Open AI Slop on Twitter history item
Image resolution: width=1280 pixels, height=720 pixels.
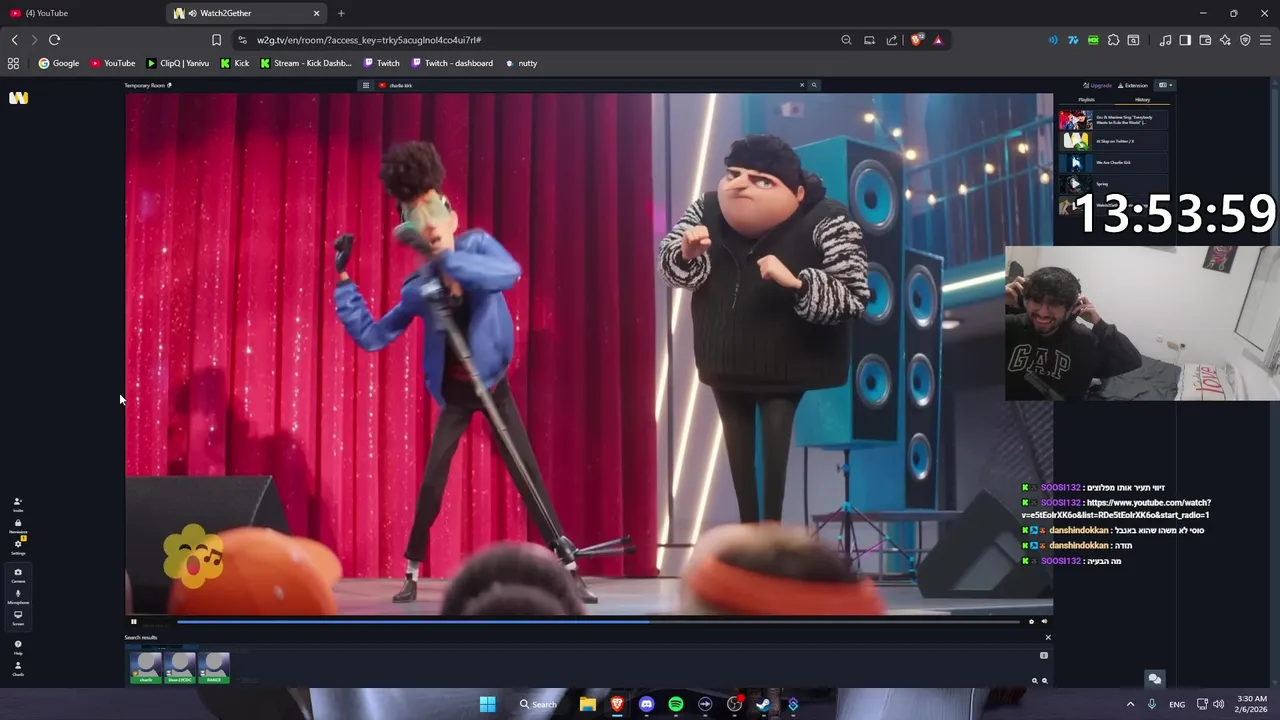(x=1113, y=141)
